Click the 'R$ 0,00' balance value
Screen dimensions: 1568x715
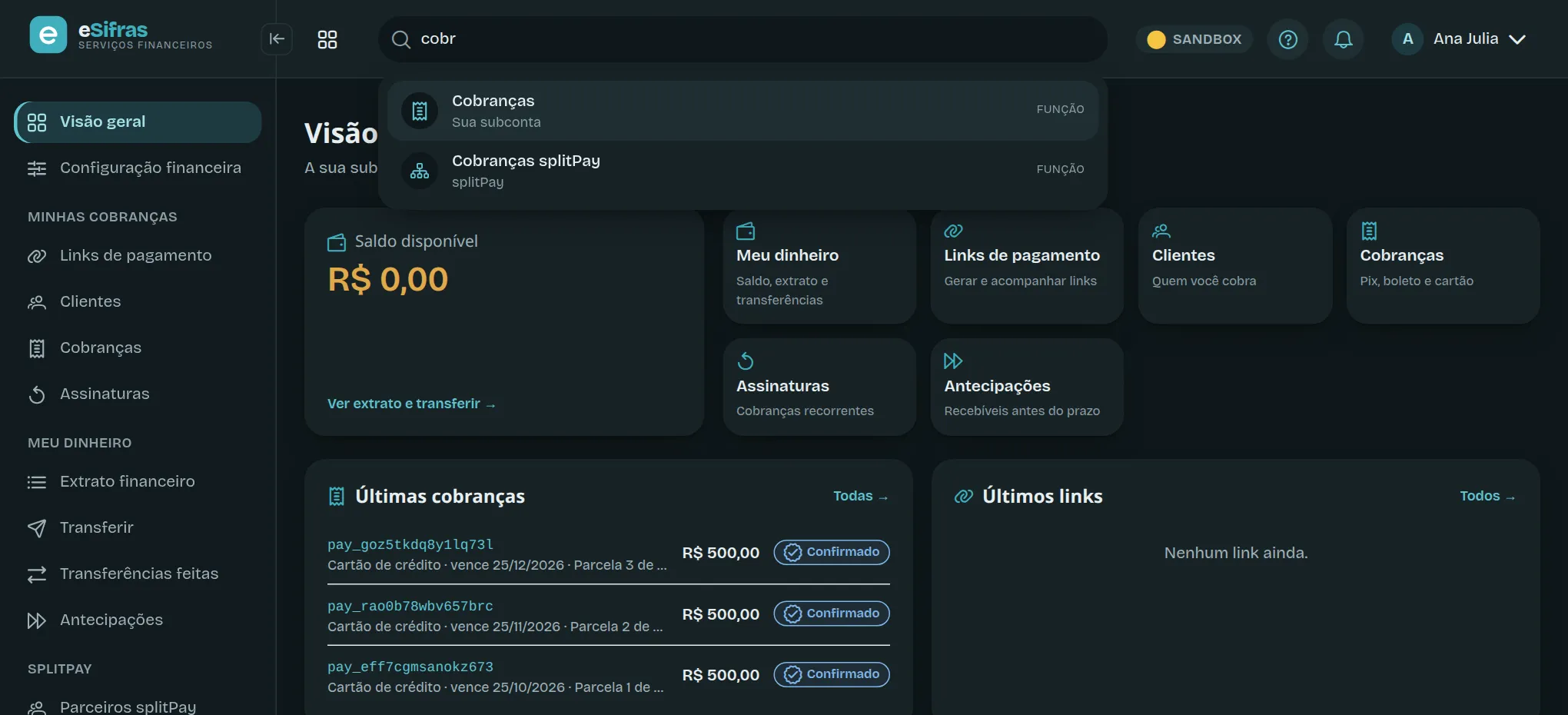pos(388,279)
